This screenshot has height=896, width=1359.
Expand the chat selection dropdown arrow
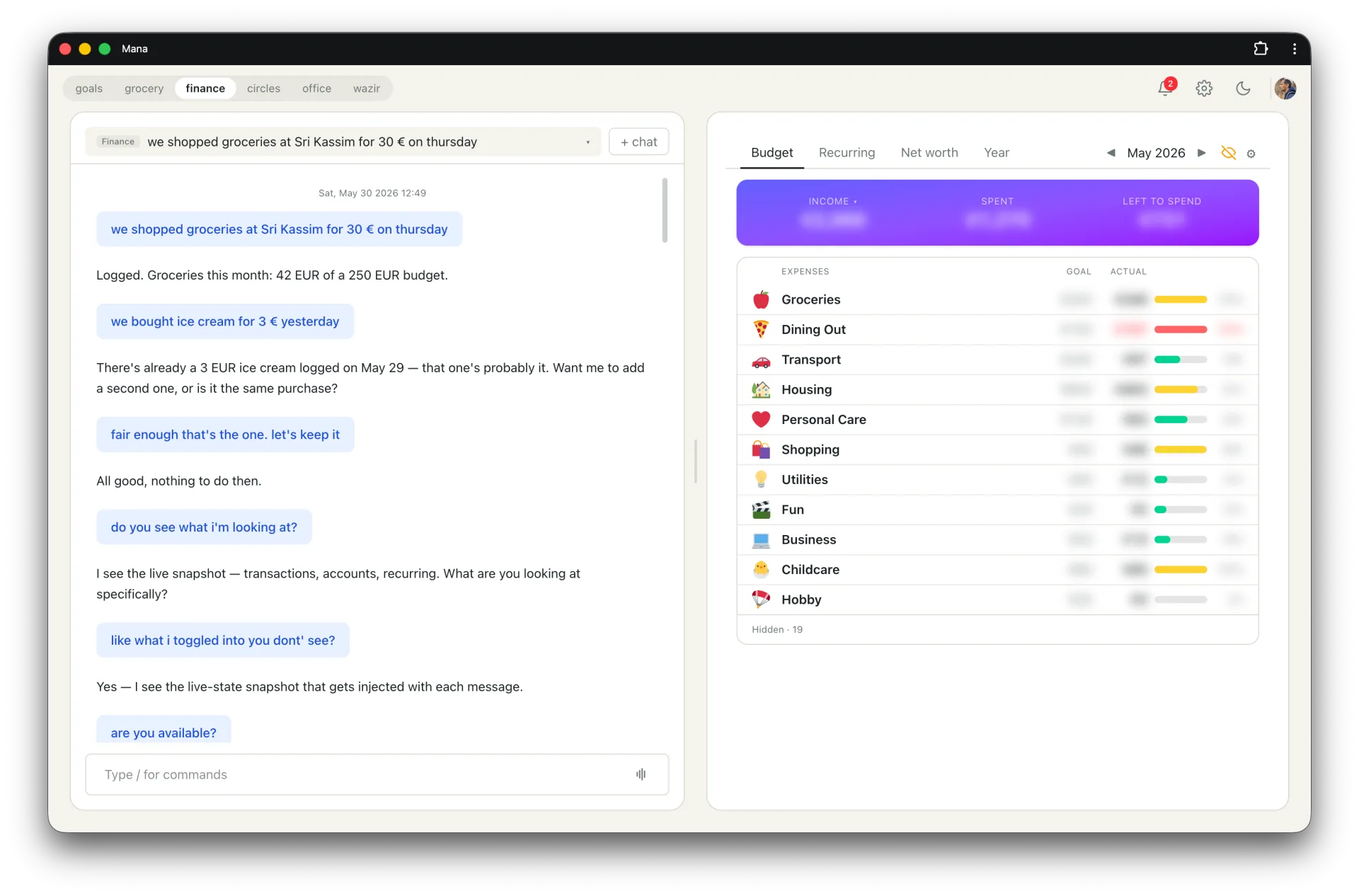pyautogui.click(x=587, y=142)
